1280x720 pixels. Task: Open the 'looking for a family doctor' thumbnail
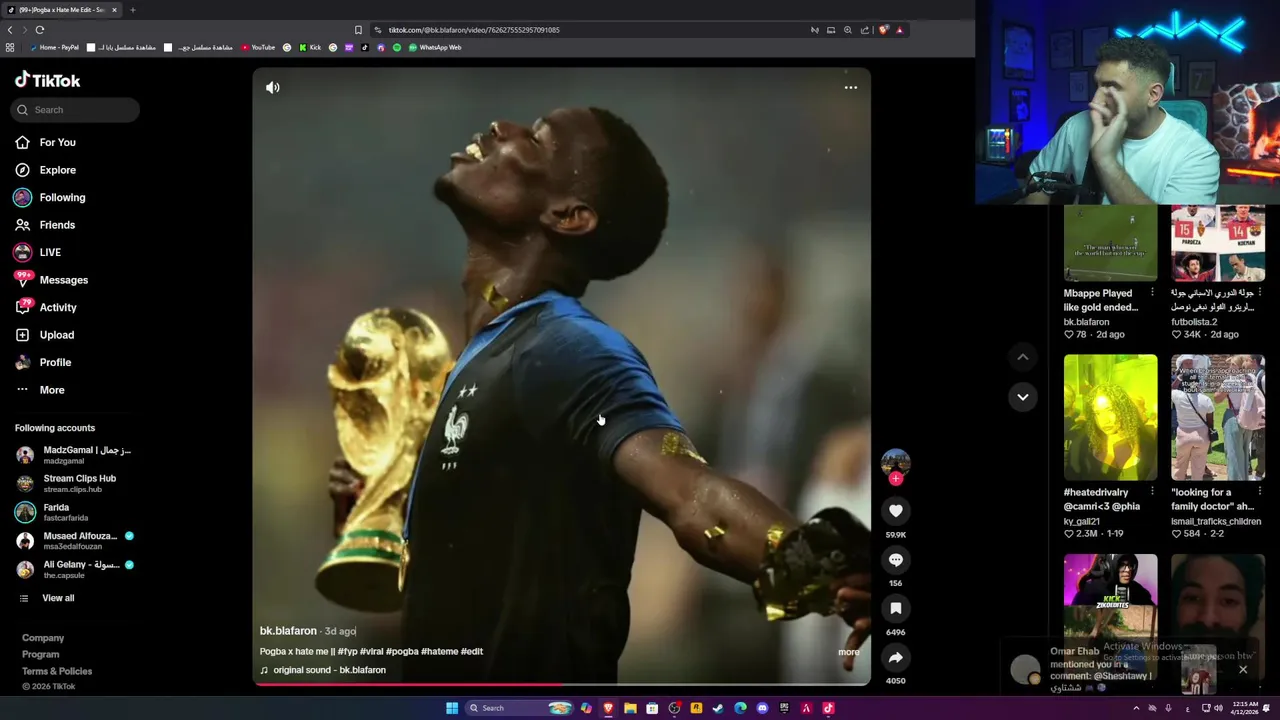[1218, 417]
